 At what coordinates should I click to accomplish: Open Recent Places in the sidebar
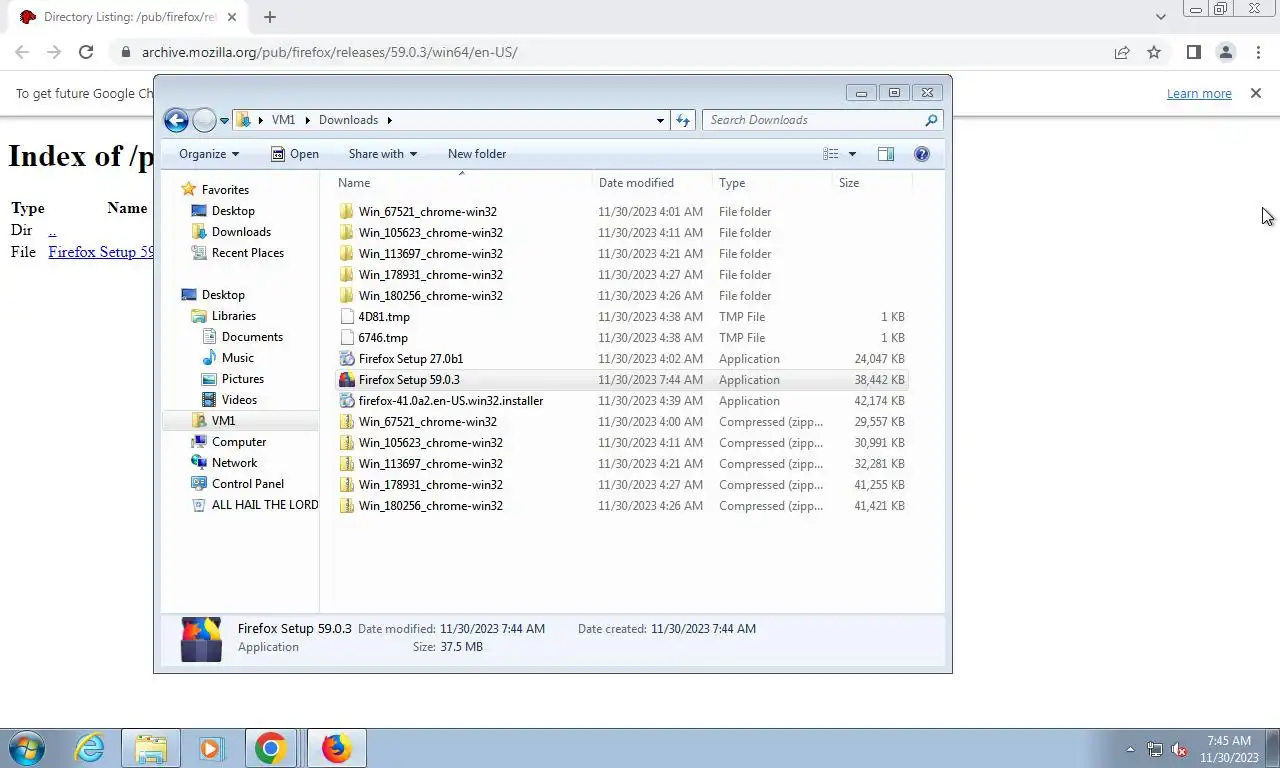click(x=248, y=253)
